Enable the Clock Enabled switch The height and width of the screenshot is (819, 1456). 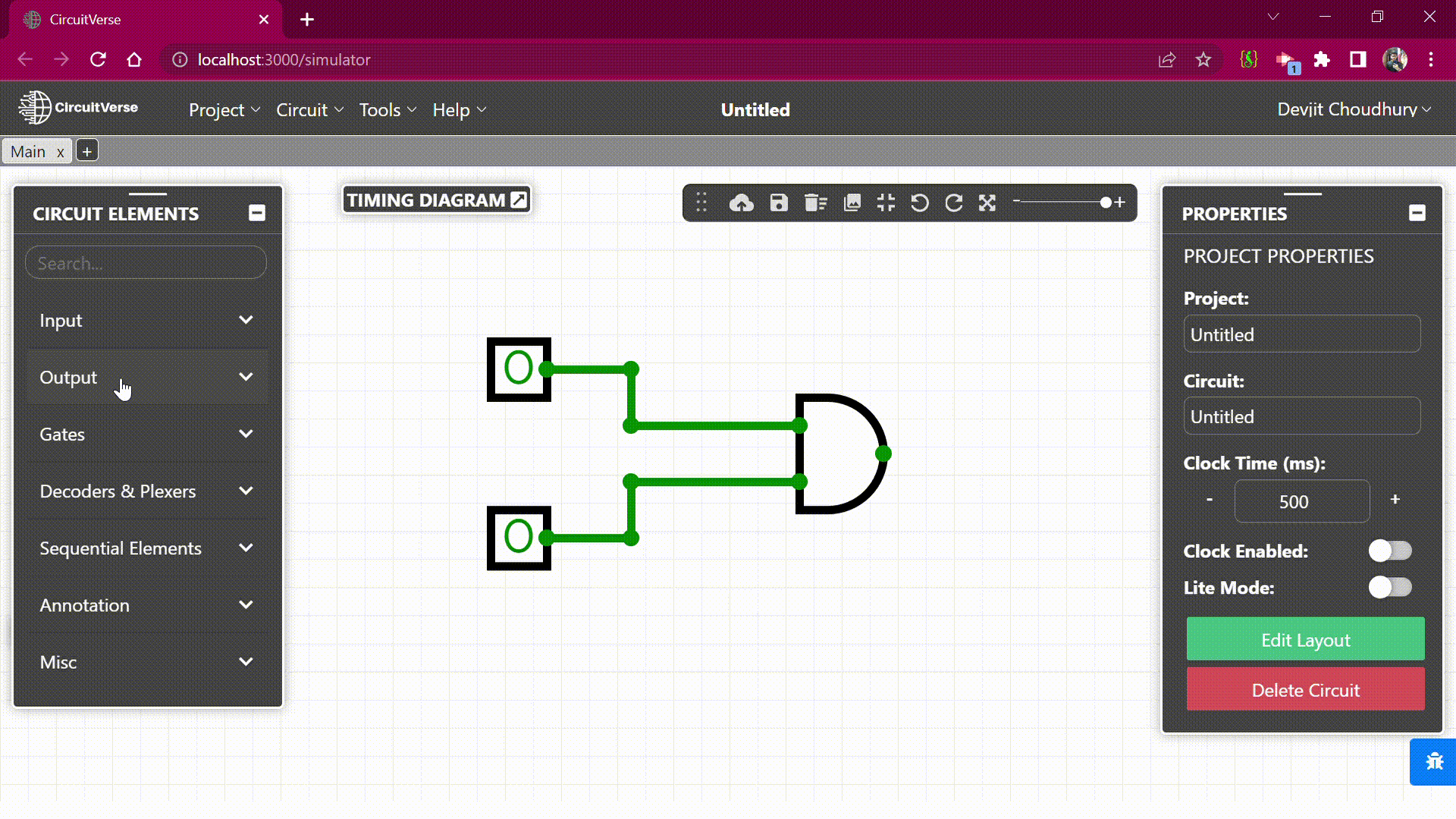coord(1389,551)
